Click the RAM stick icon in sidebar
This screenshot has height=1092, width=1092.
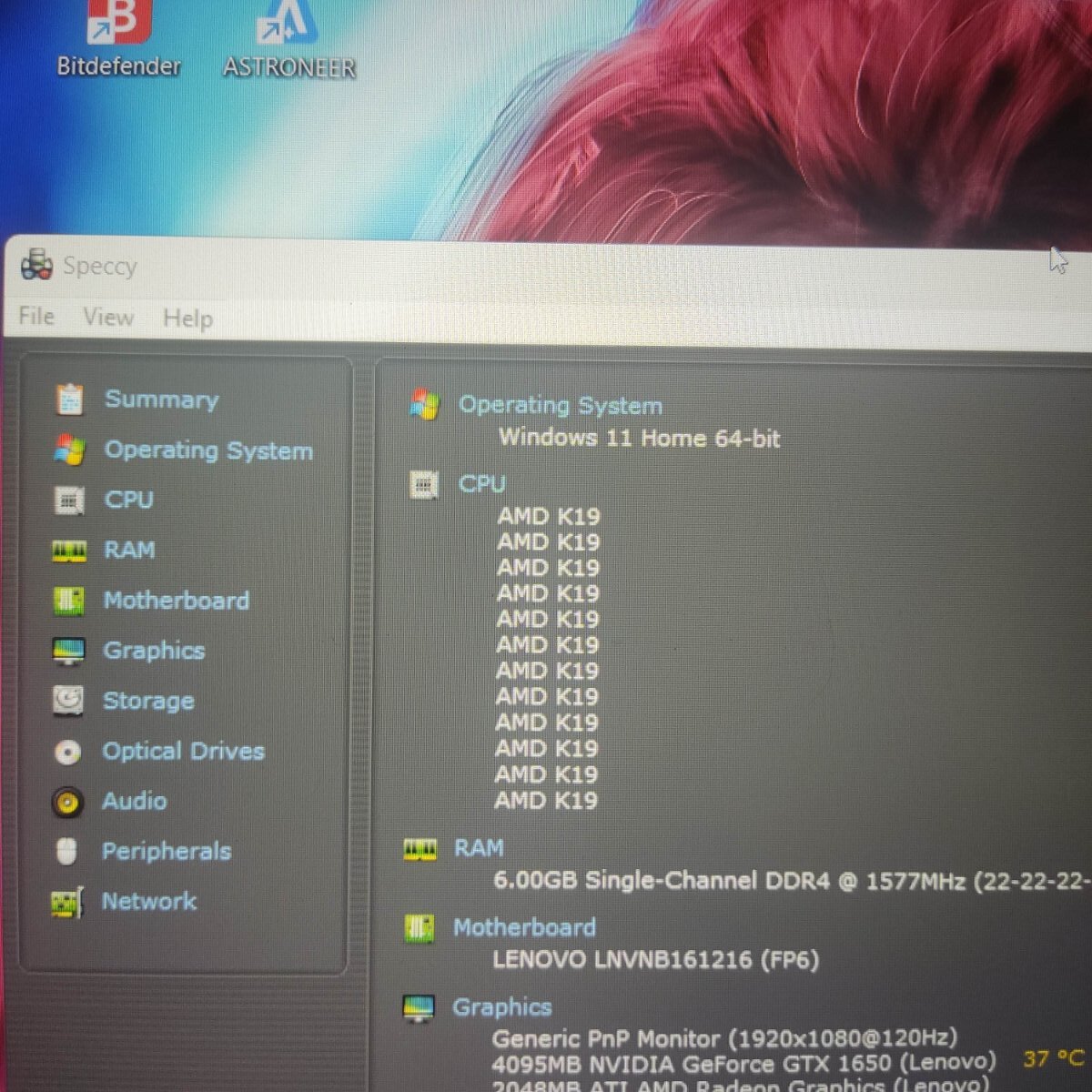(x=69, y=551)
